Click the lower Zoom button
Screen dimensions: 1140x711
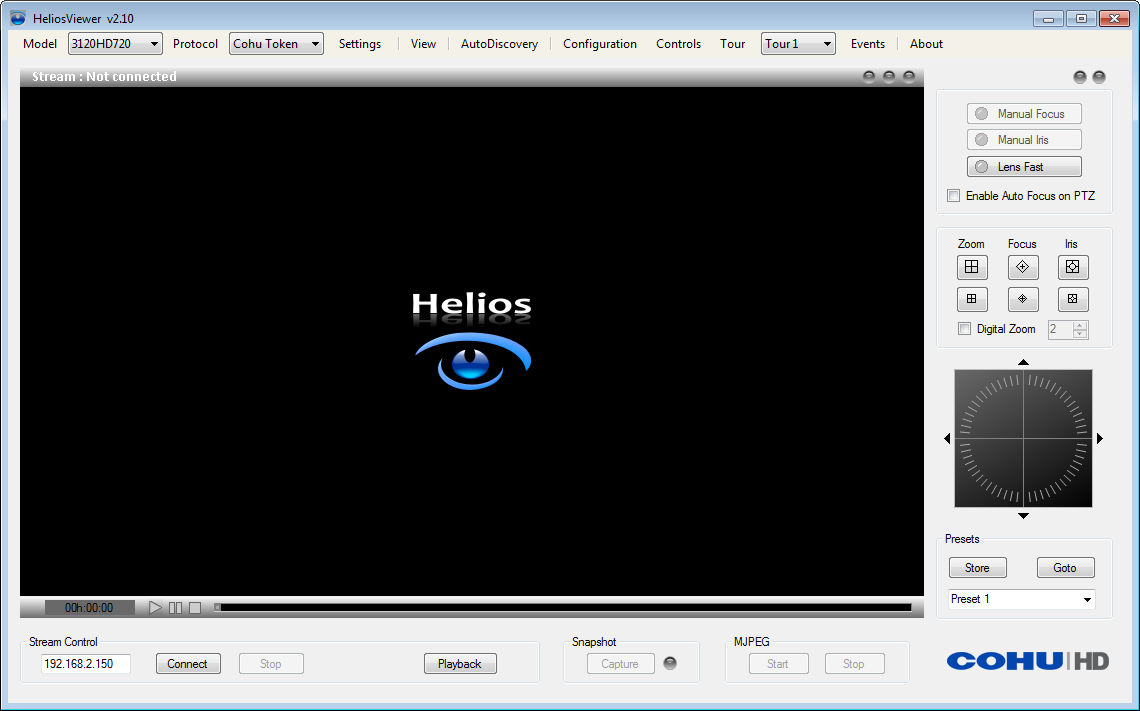pos(971,299)
